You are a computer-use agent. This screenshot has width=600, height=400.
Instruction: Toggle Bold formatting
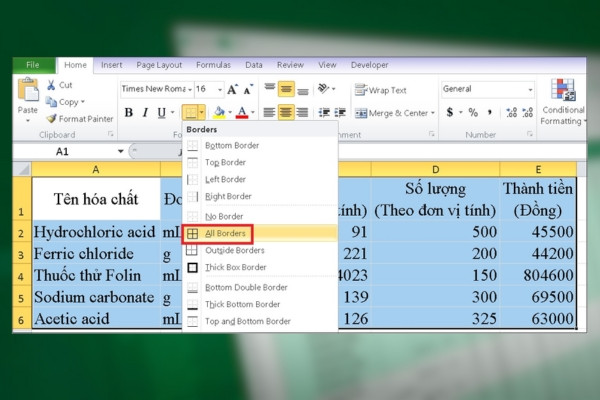pos(129,113)
